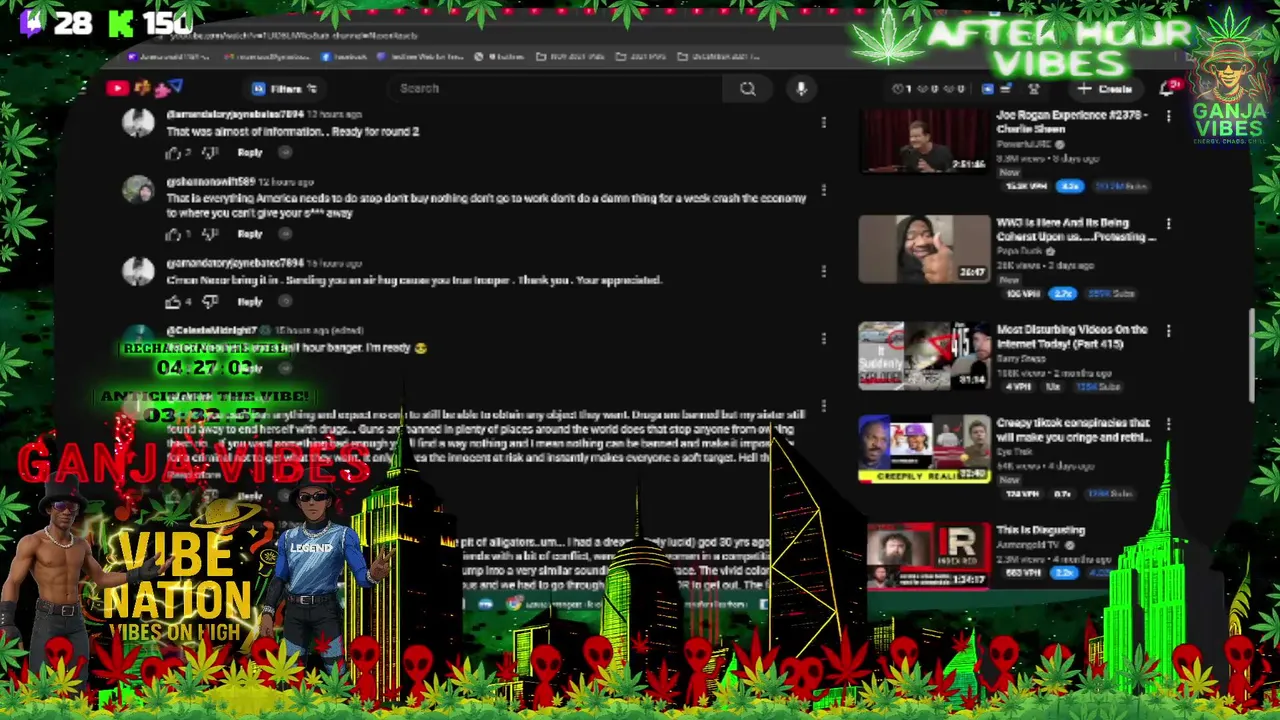
Task: Open the Joe Rogan Experience #2378 thumbnail
Action: tap(925, 141)
